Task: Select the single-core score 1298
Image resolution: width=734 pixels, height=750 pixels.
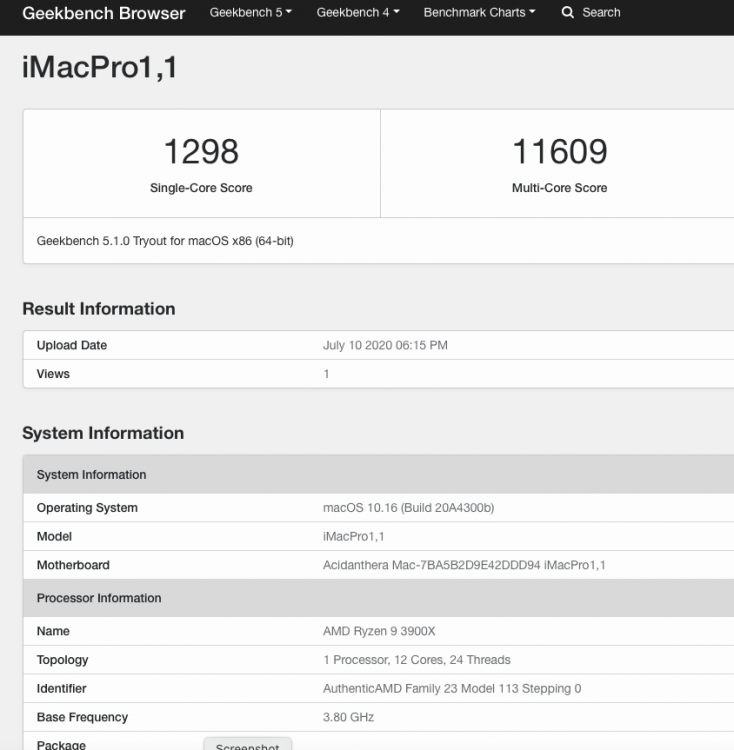Action: click(x=201, y=152)
